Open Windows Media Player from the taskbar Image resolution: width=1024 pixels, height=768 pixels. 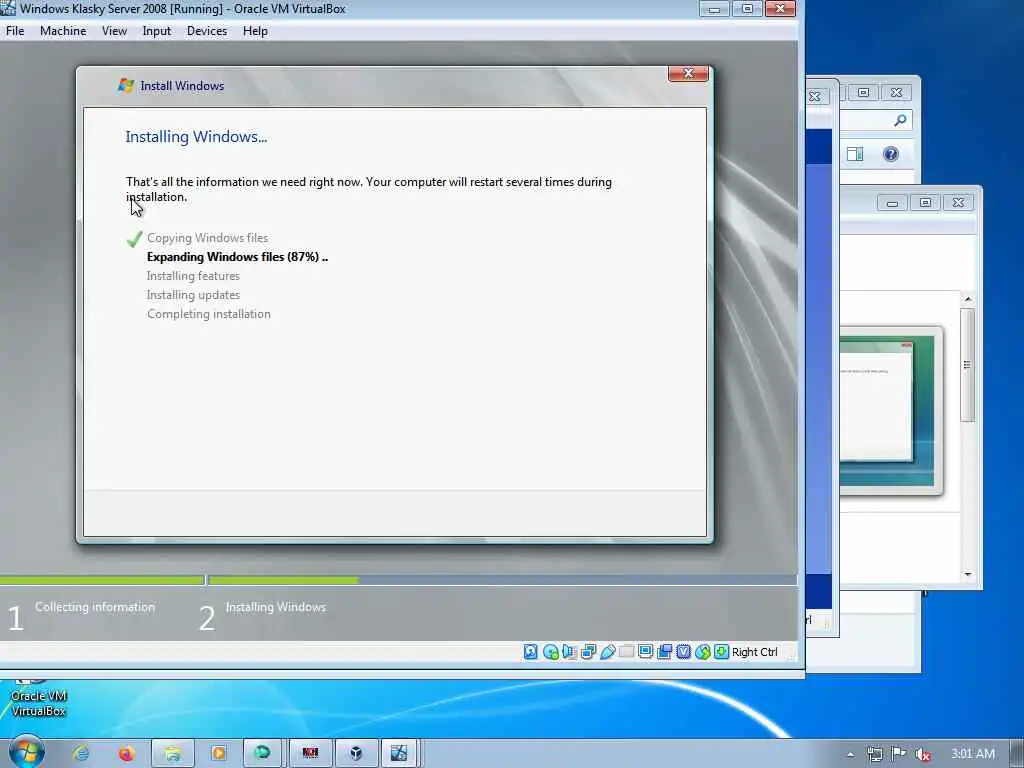tap(218, 754)
